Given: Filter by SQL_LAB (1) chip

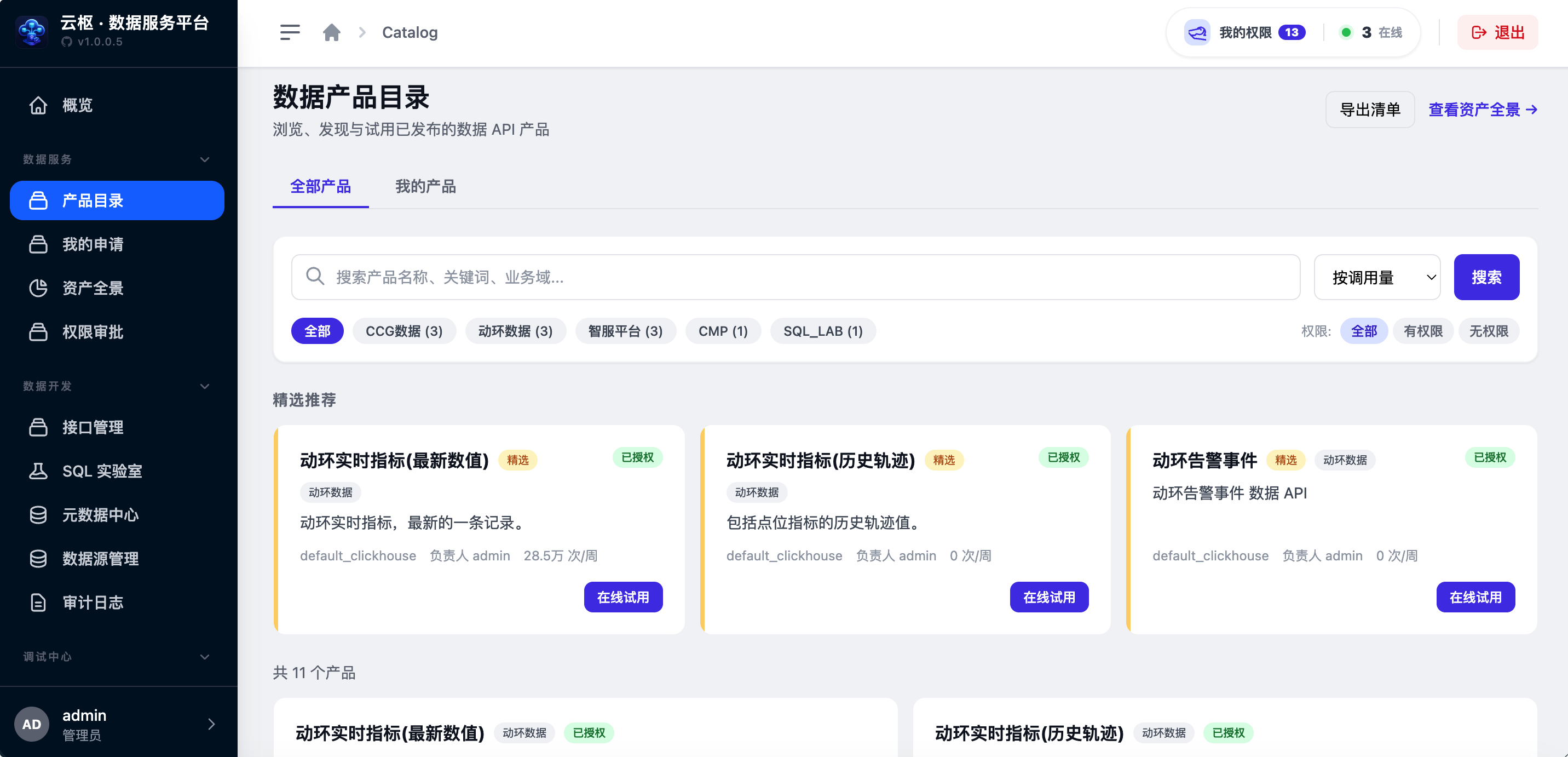Looking at the screenshot, I should pos(823,331).
